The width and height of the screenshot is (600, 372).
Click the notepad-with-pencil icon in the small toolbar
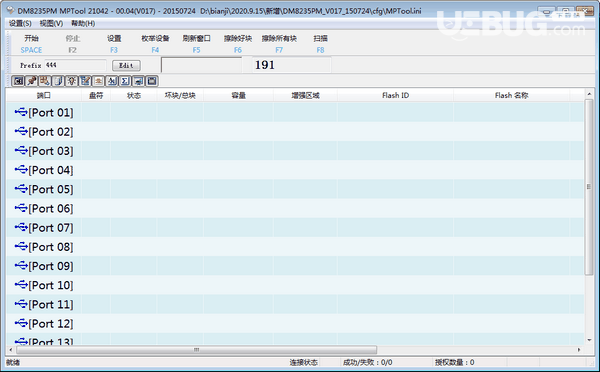pos(85,81)
